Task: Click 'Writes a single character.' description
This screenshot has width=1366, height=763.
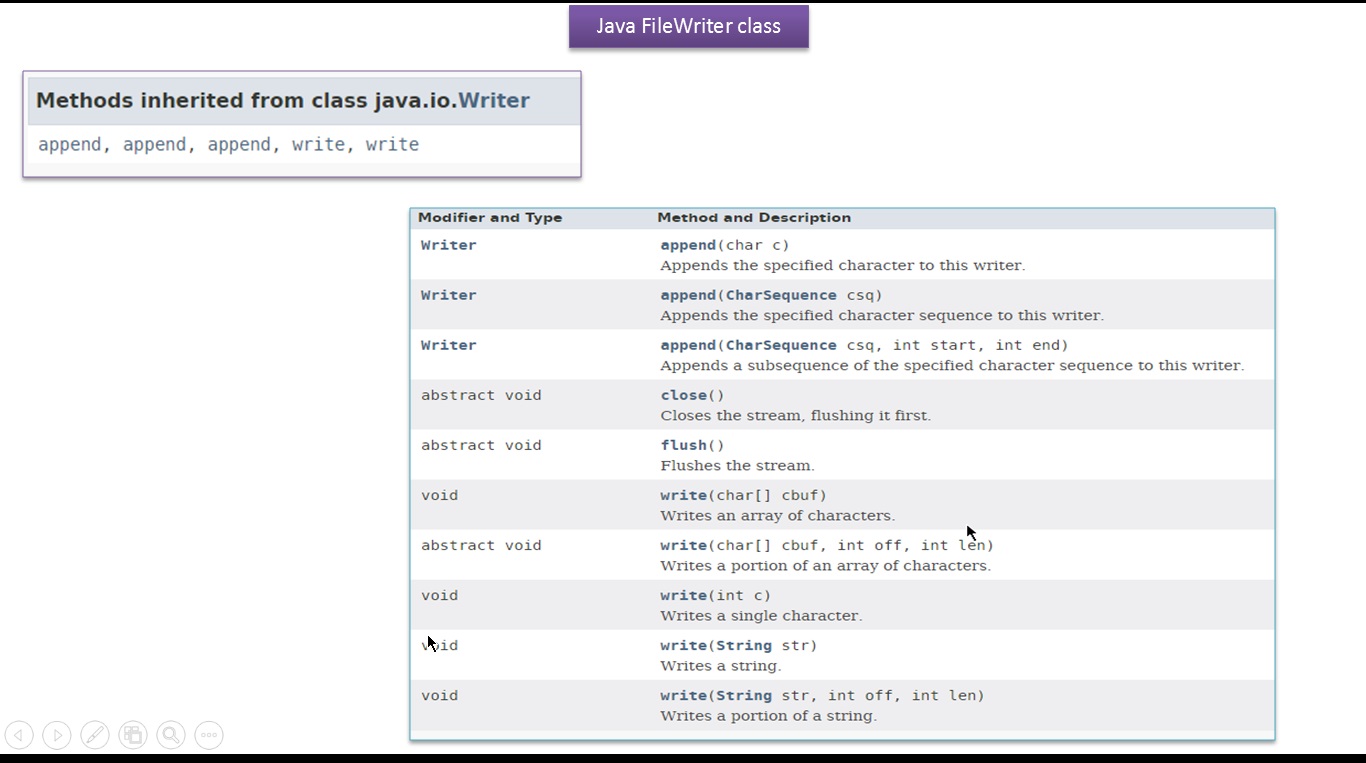Action: coord(761,615)
